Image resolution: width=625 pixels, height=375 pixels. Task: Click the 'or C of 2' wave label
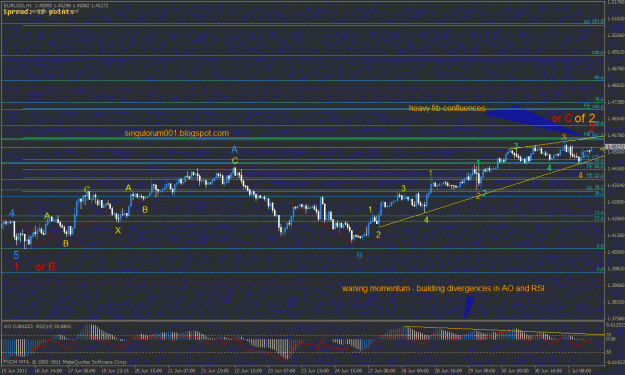(573, 118)
